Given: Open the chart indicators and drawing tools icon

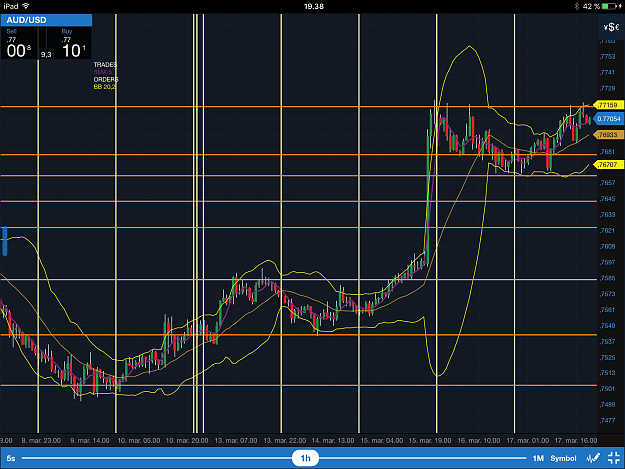Looking at the screenshot, I should pyautogui.click(x=593, y=458).
